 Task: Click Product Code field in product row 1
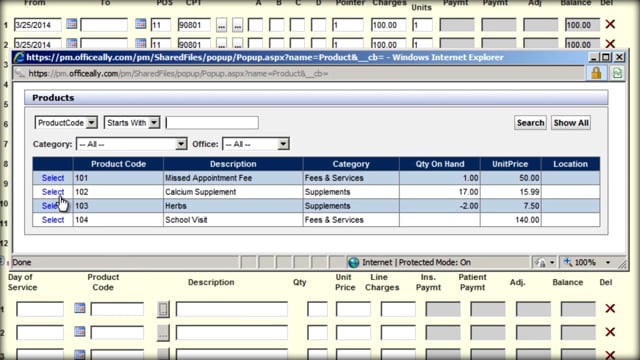pos(117,309)
